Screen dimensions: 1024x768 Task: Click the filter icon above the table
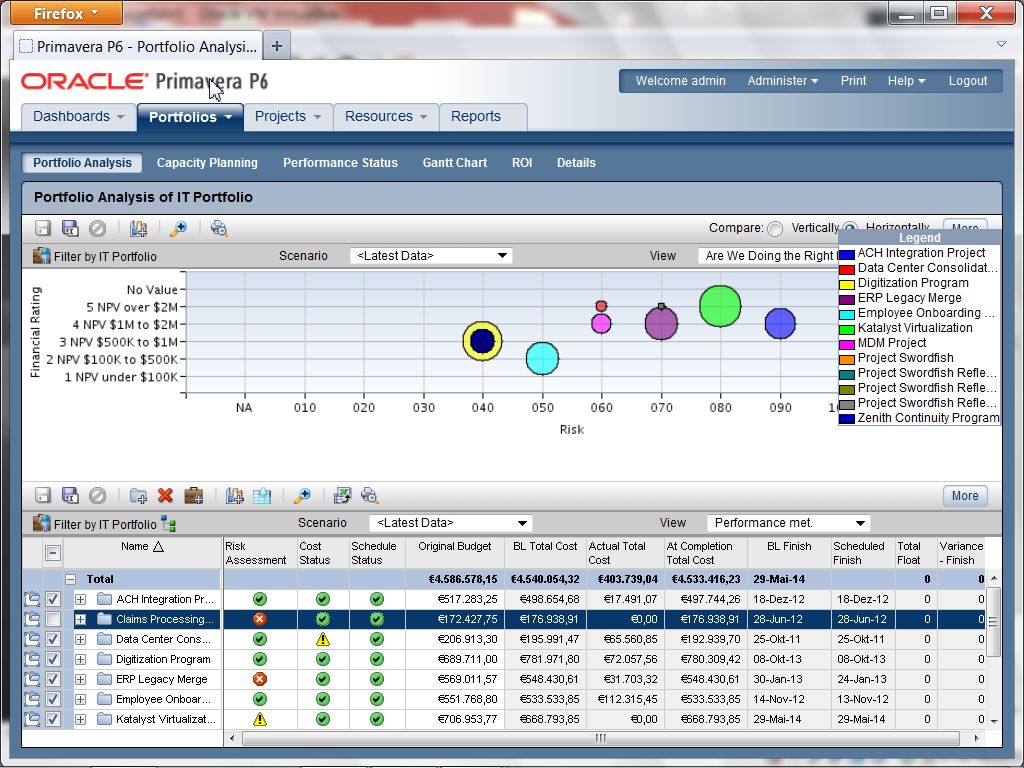[x=42, y=523]
